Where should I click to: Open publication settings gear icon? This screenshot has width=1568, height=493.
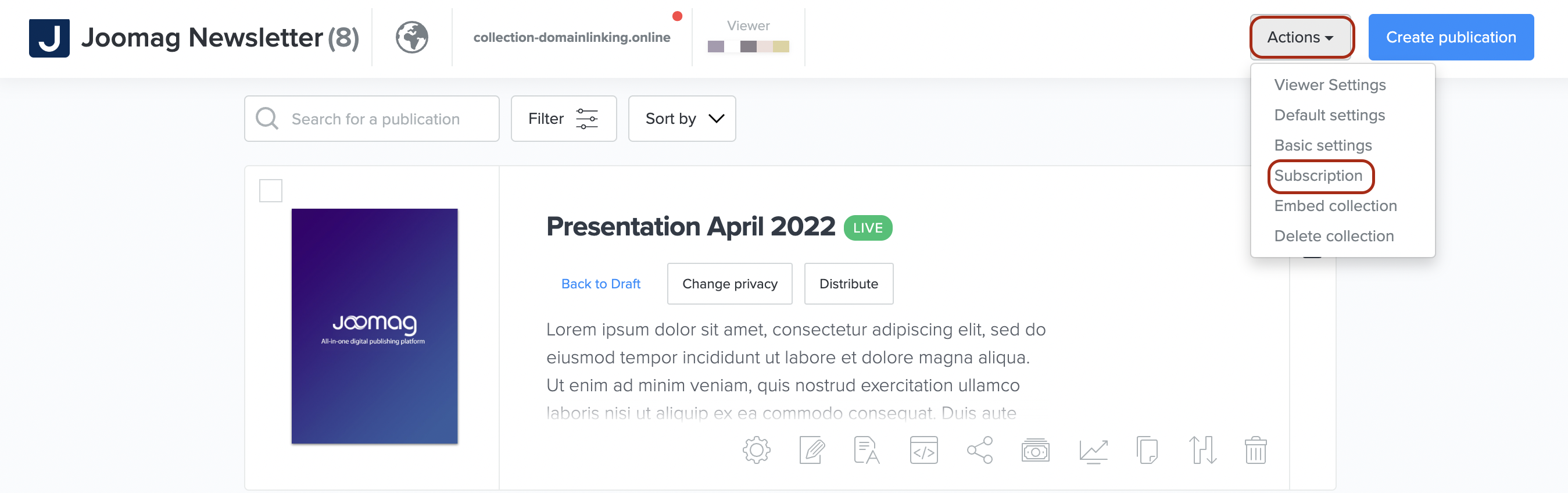(x=756, y=451)
